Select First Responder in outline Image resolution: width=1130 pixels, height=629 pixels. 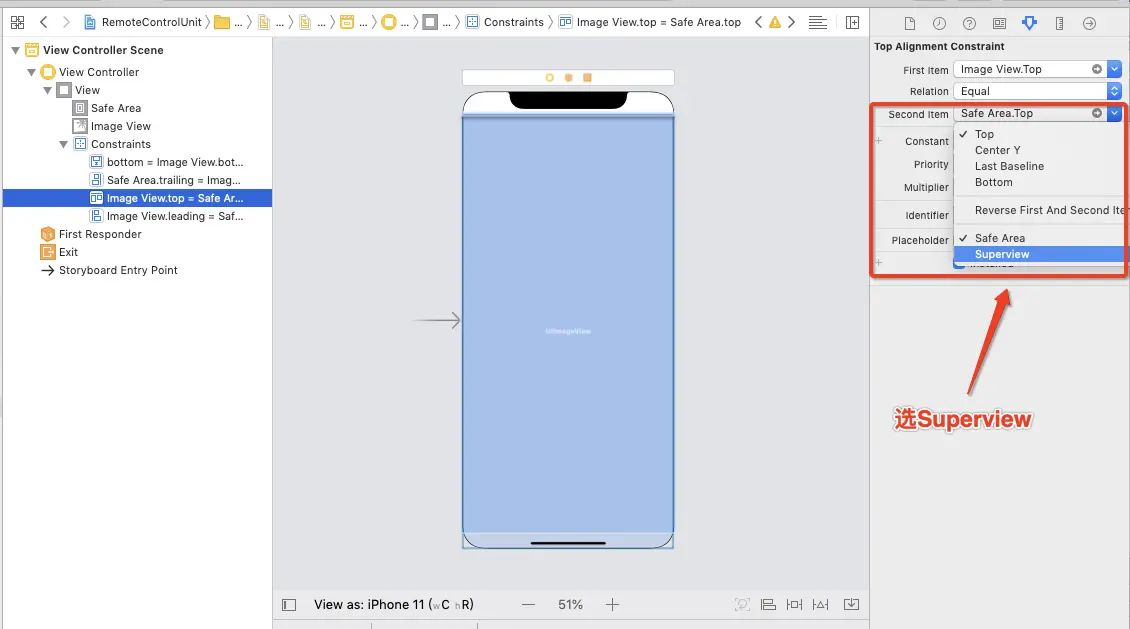click(x=99, y=234)
